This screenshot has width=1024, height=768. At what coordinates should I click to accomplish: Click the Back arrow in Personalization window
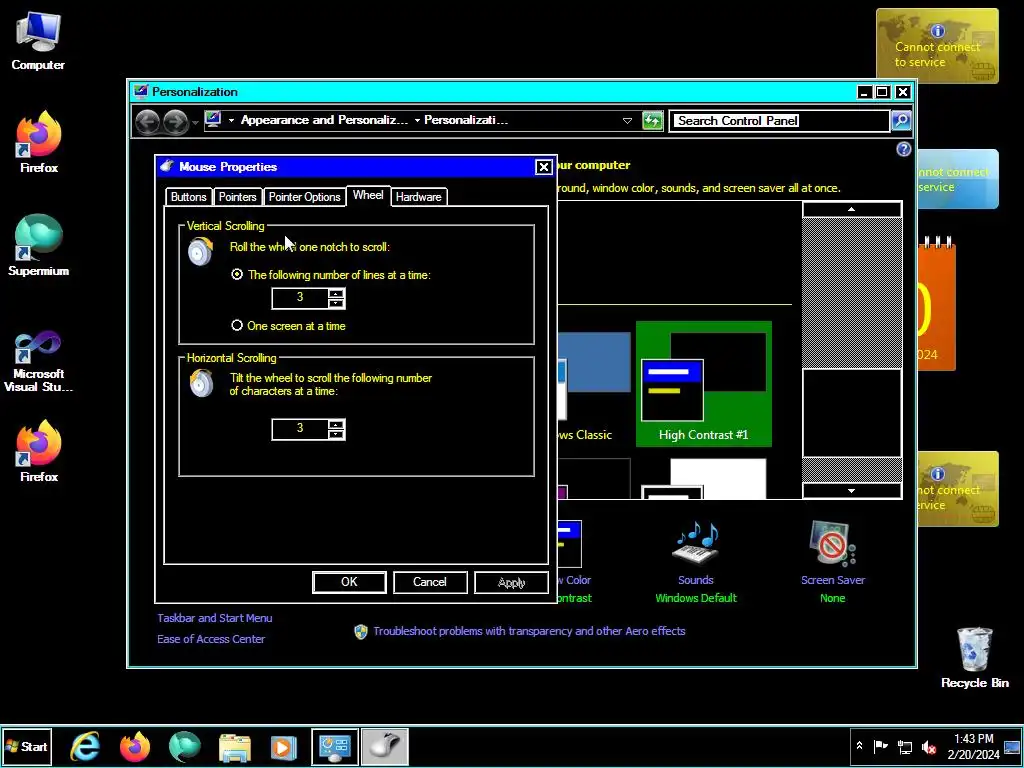pyautogui.click(x=148, y=121)
